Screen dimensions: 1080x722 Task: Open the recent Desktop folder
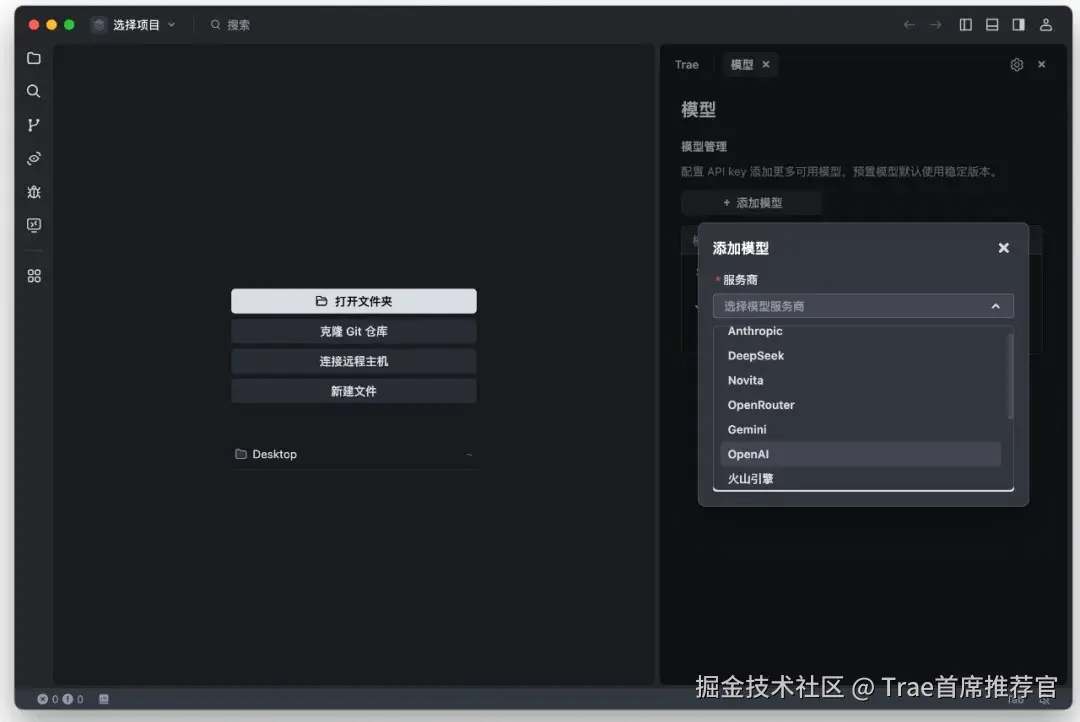pyautogui.click(x=353, y=454)
